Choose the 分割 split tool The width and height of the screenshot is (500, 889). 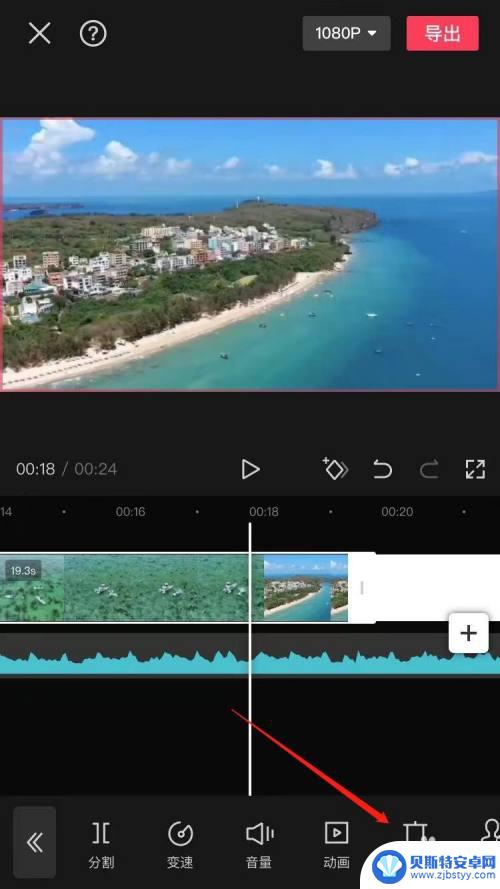[101, 845]
